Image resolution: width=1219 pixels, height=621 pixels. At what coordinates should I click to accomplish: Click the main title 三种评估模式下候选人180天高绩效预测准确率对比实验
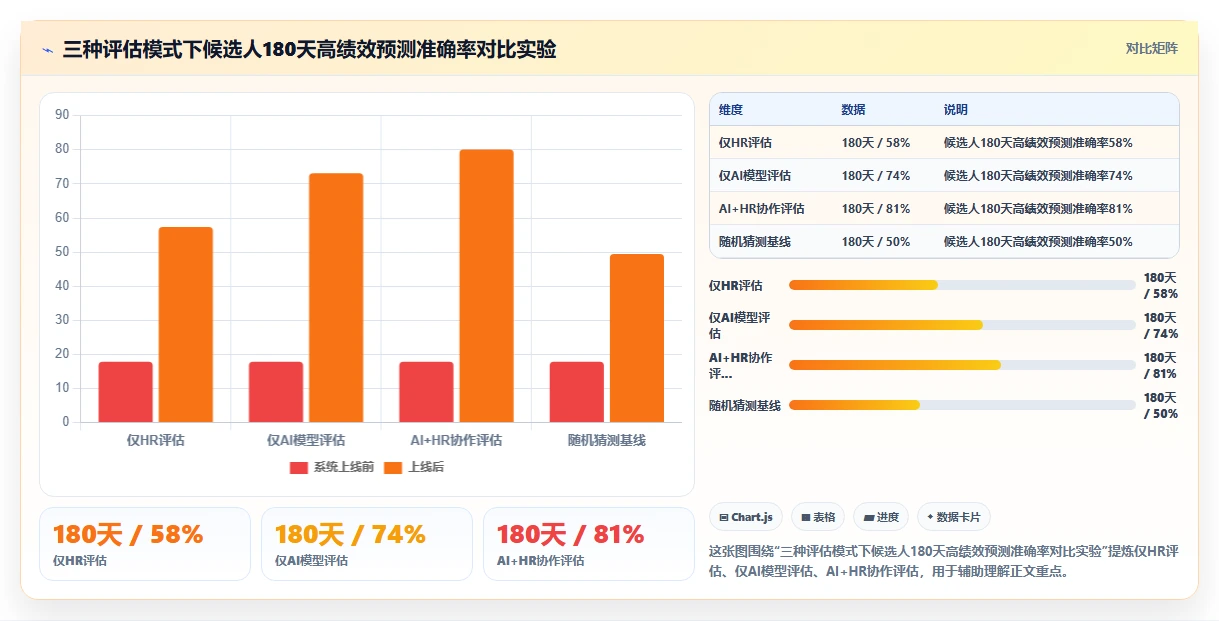(310, 50)
